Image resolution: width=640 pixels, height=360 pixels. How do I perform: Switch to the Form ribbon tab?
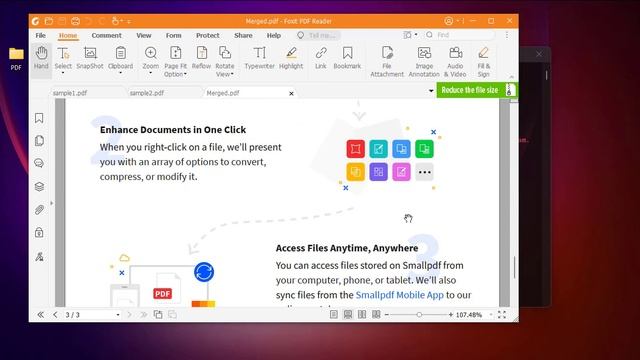[173, 36]
